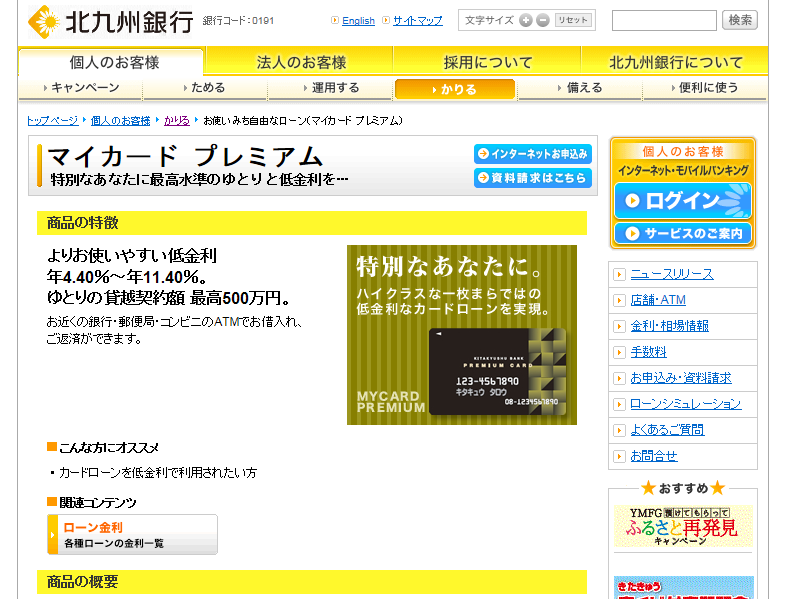Go to 個人のお客様 breadcrumb link
Screen dimensions: 786x599
pos(120,120)
